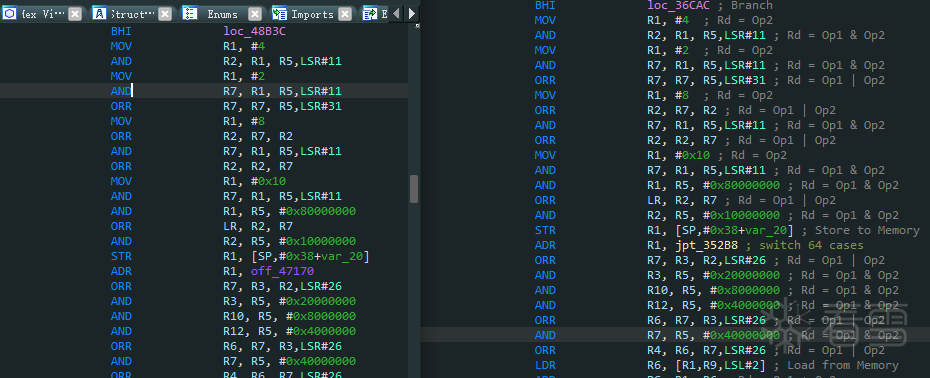
Task: Select 'LR, R2, R7' operands in right pane
Action: click(x=682, y=200)
